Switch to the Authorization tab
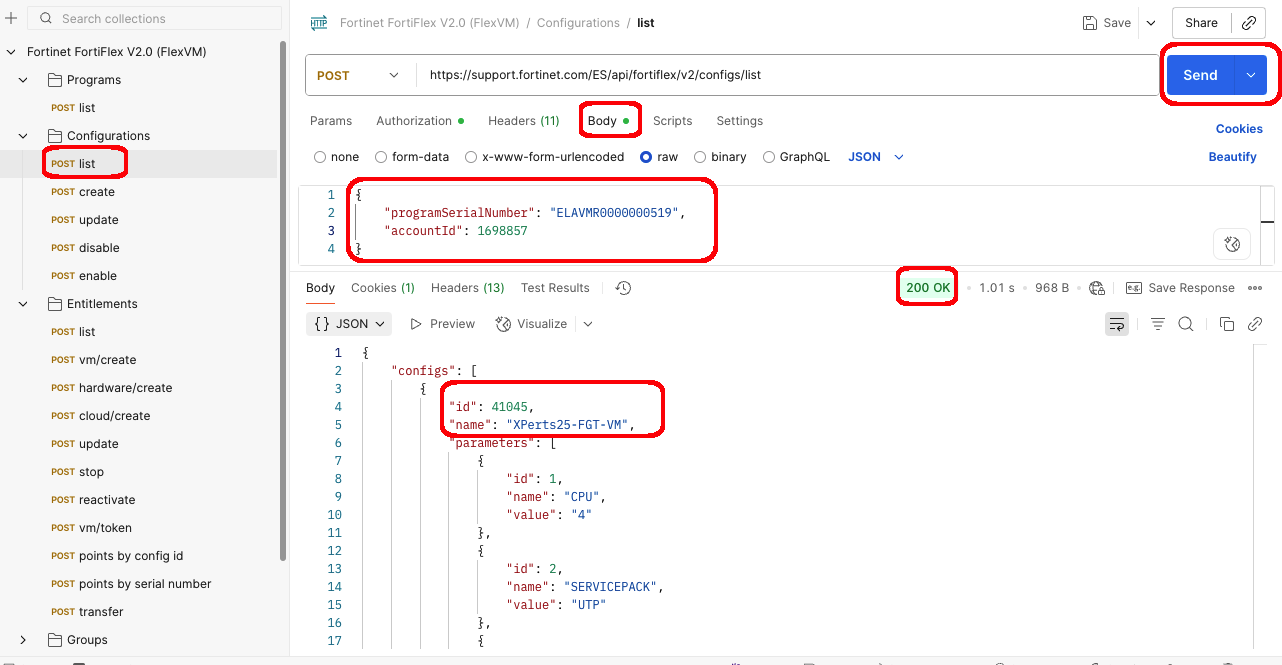This screenshot has height=665, width=1282. click(420, 121)
